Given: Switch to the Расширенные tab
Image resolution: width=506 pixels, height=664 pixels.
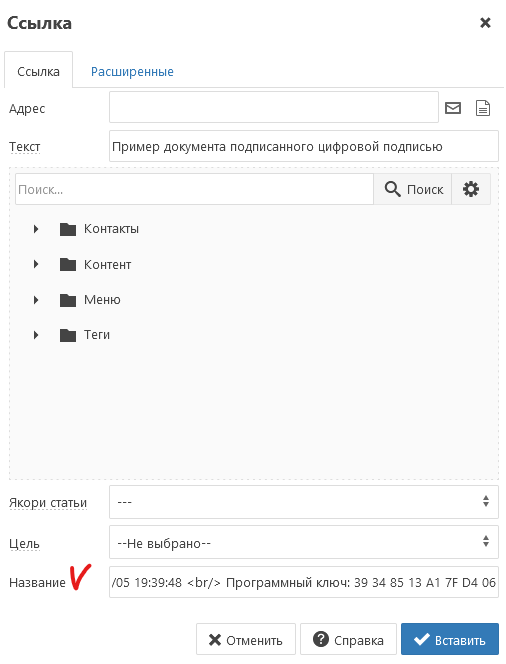Looking at the screenshot, I should click(x=132, y=72).
